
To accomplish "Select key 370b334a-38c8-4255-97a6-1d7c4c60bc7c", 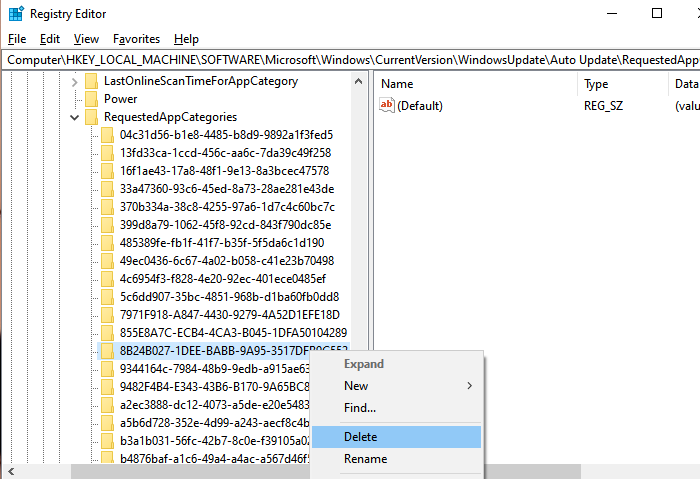I will click(x=227, y=207).
